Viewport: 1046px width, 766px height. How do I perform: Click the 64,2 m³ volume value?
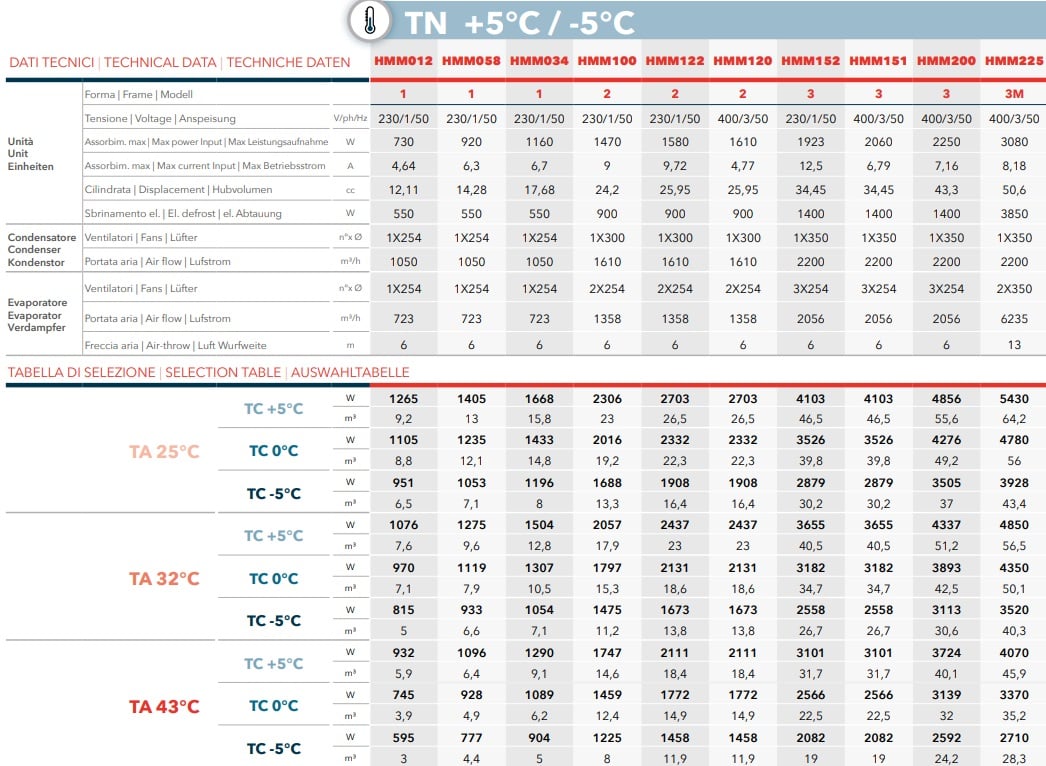pos(1014,419)
